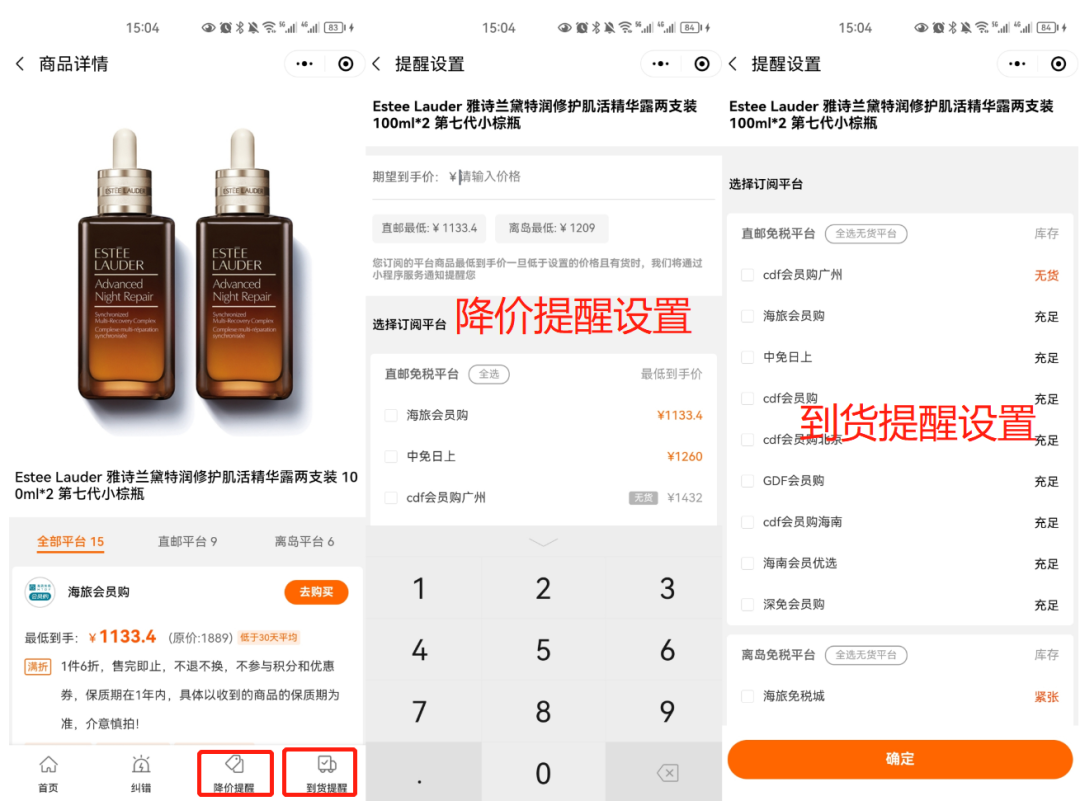Tap 全选无货平台 beside 直邮免税平台
This screenshot has width=1080, height=801.
point(866,233)
